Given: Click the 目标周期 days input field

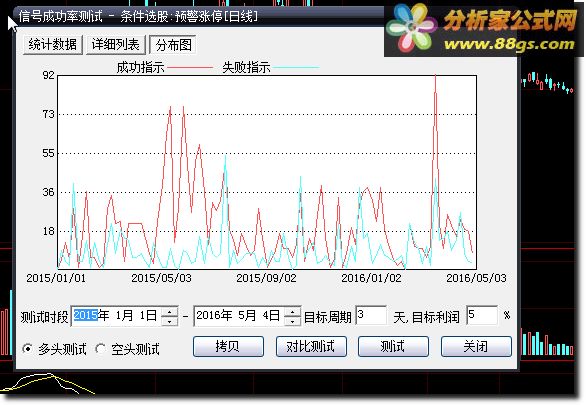Looking at the screenshot, I should (371, 316).
